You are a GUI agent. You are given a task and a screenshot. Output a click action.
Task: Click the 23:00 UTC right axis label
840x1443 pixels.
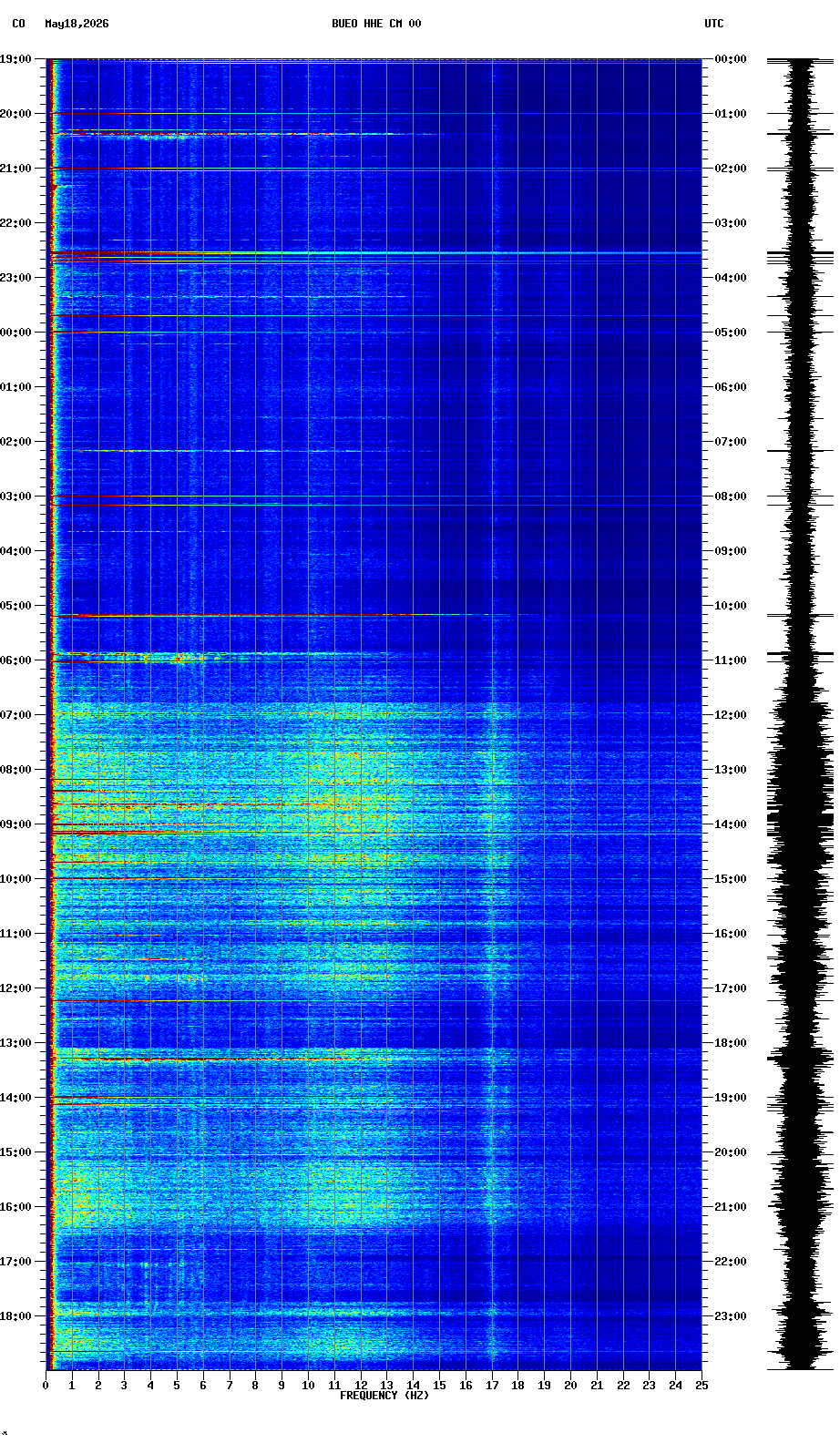pyautogui.click(x=731, y=1316)
